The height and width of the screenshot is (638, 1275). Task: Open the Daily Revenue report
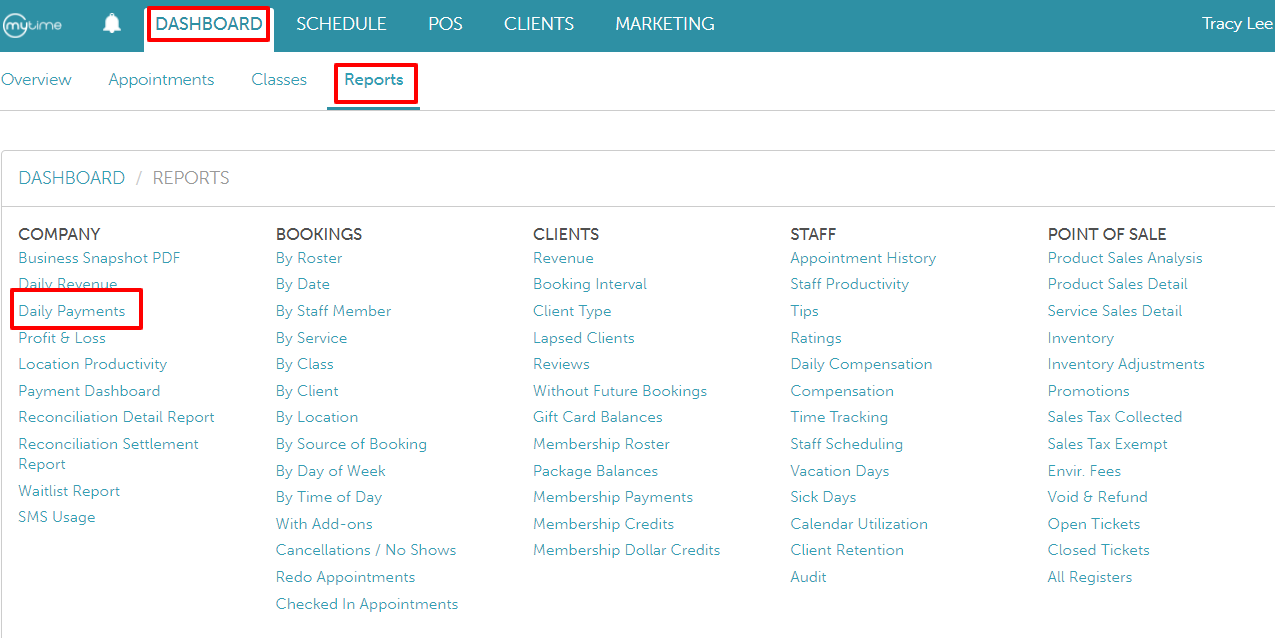[x=68, y=284]
